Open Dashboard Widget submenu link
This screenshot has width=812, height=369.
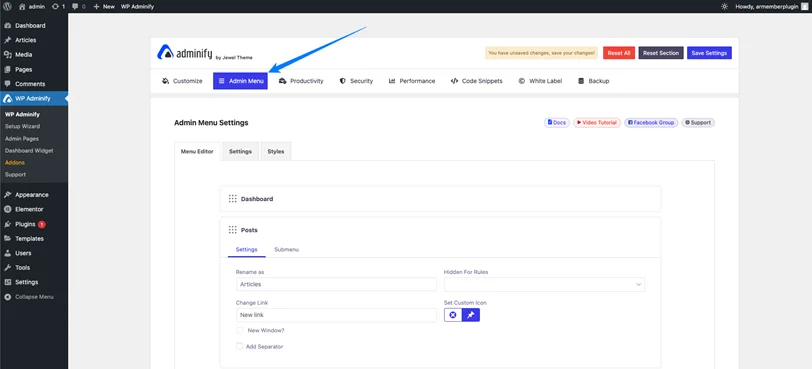coord(29,151)
